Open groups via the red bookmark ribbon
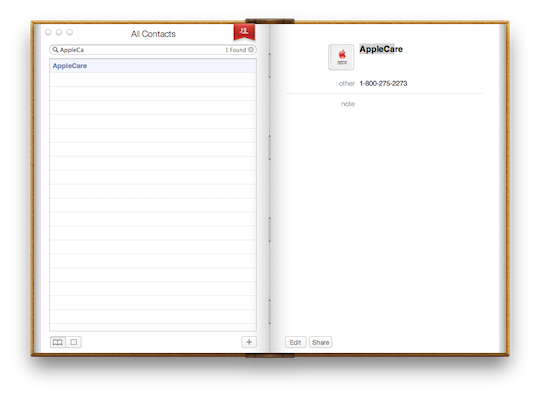The width and height of the screenshot is (540, 400). [244, 32]
